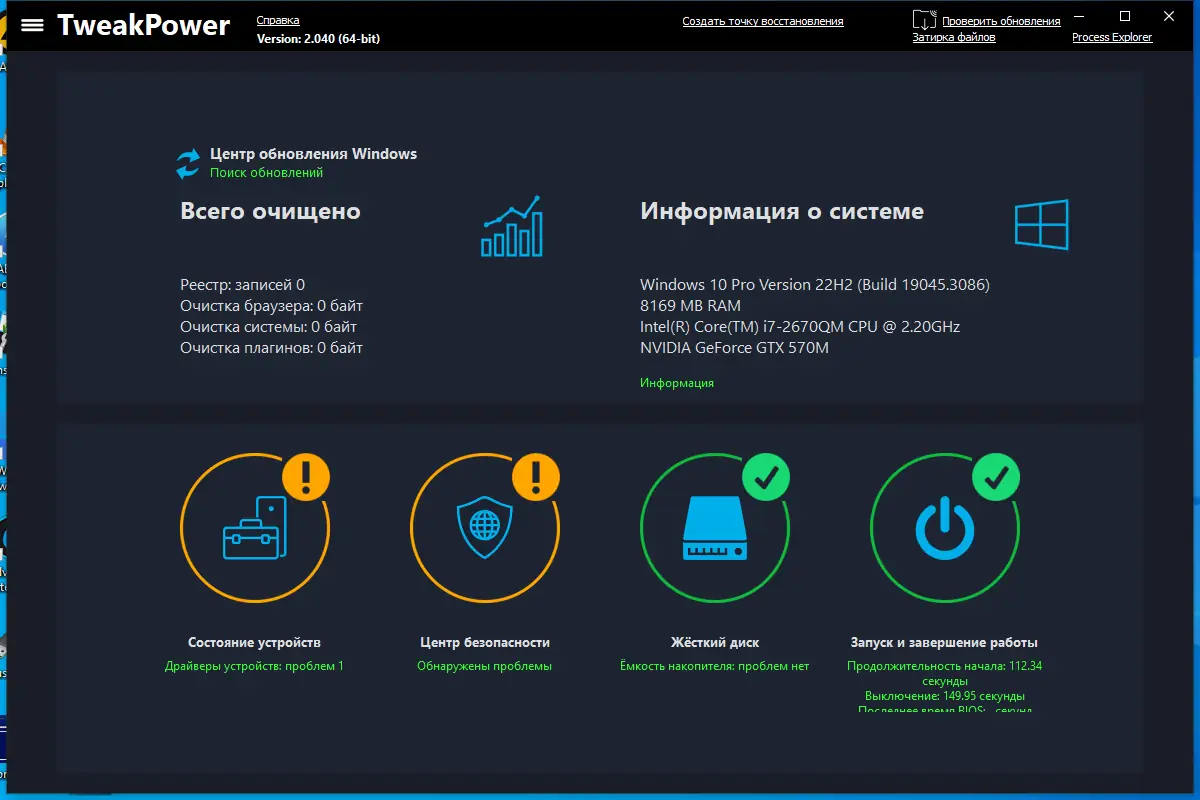
Task: Click the hard disk green checkmark badge
Action: 766,478
